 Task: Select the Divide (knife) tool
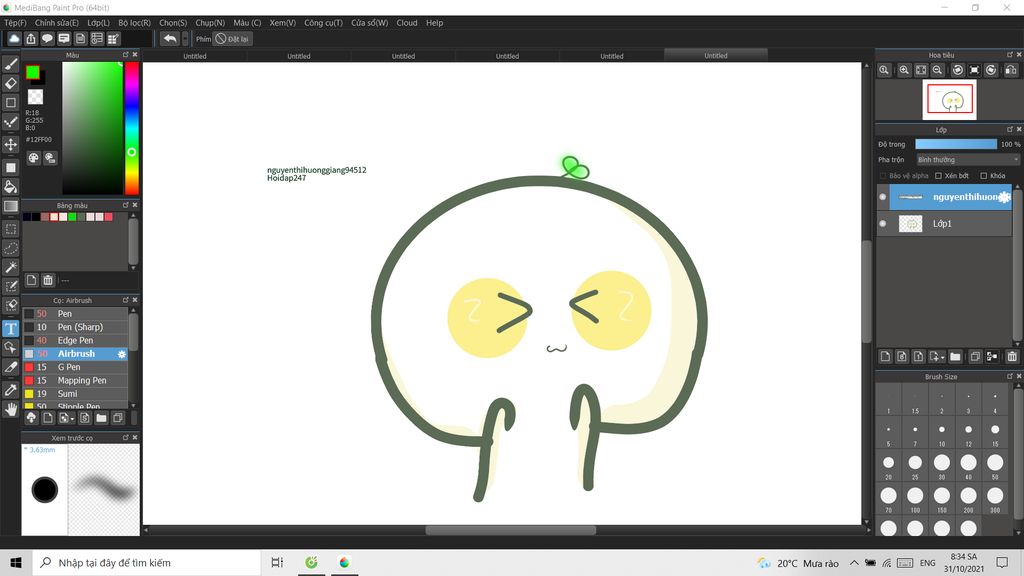pyautogui.click(x=10, y=367)
